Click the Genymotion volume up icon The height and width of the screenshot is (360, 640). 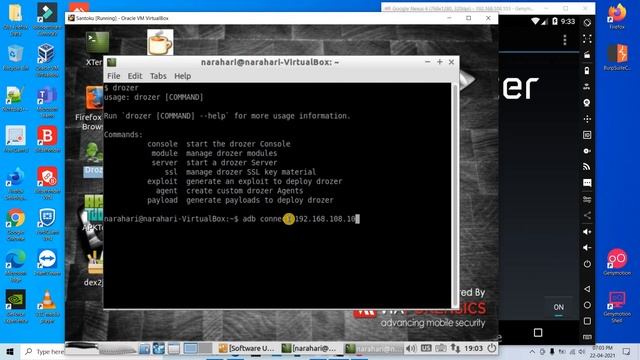tap(587, 231)
